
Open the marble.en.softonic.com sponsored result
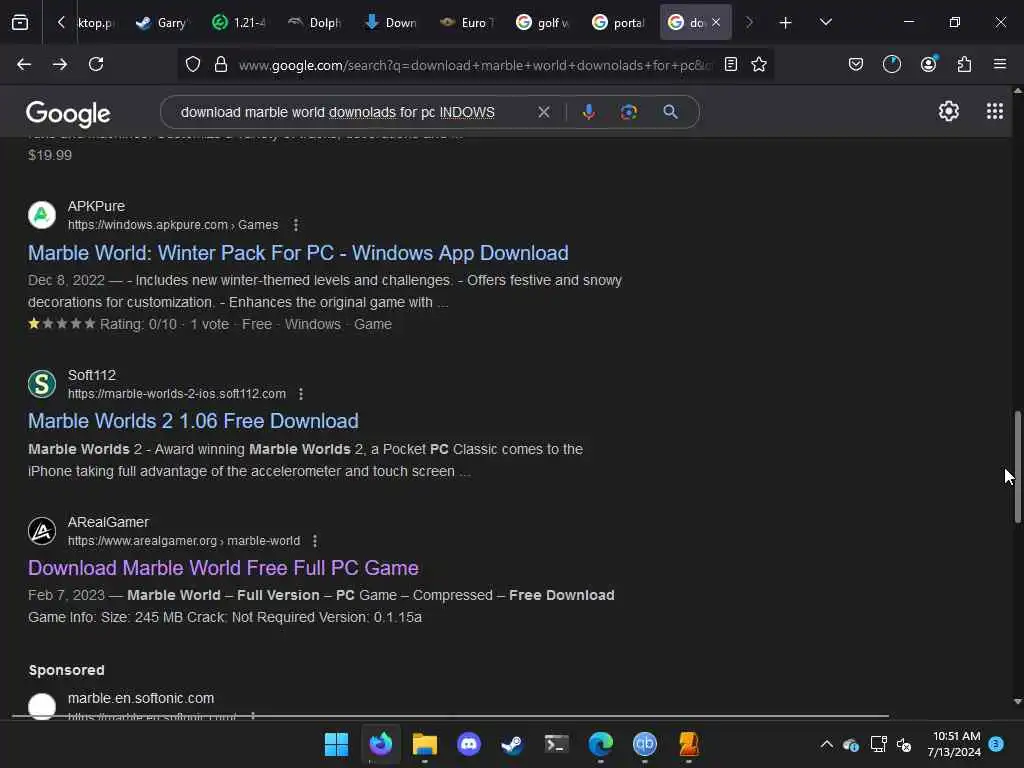tap(141, 699)
